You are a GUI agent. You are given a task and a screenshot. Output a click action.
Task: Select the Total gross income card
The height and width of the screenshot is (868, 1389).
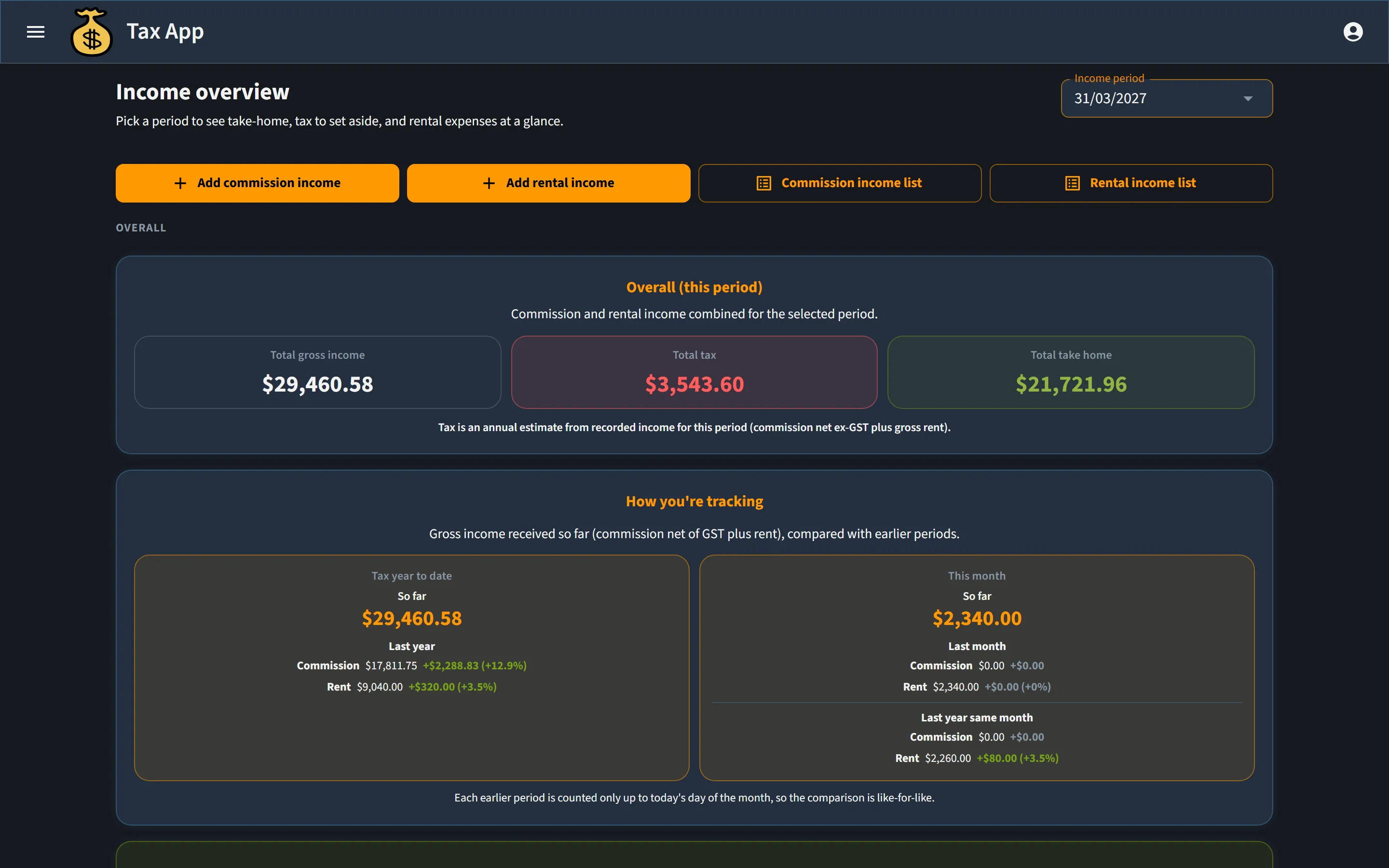pos(317,372)
